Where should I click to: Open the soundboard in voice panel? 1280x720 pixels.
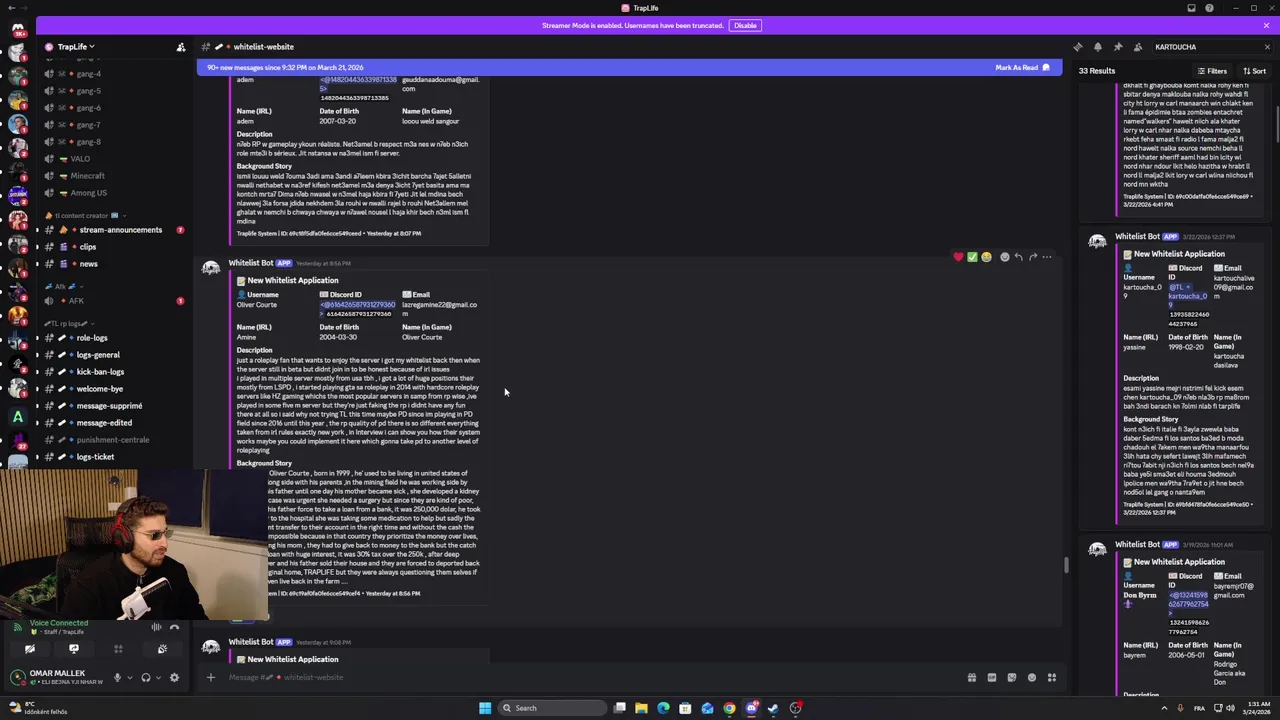point(162,649)
